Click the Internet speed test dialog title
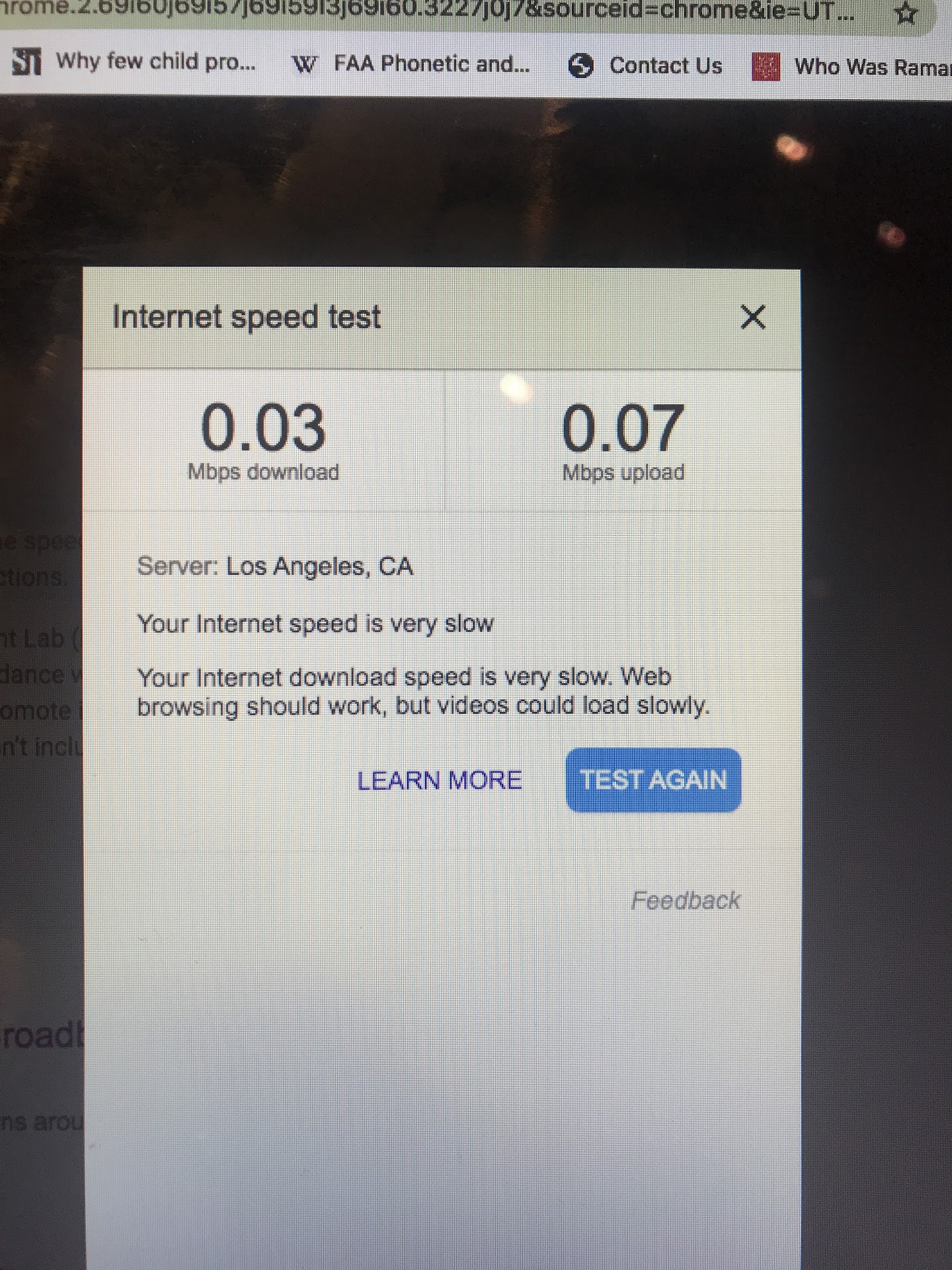 pos(247,317)
